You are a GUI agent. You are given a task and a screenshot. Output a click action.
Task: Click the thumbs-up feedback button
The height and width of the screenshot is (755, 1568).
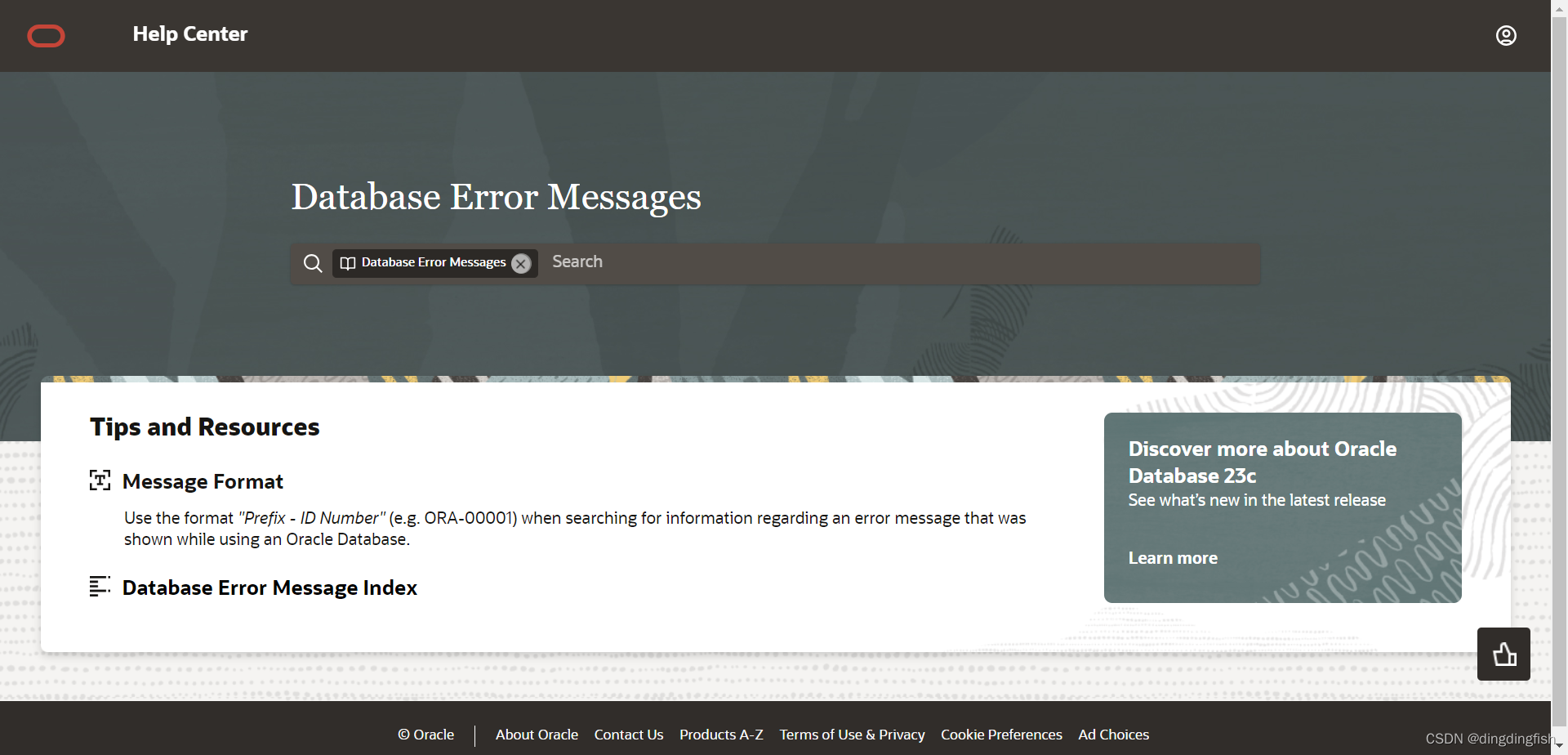[x=1503, y=654]
